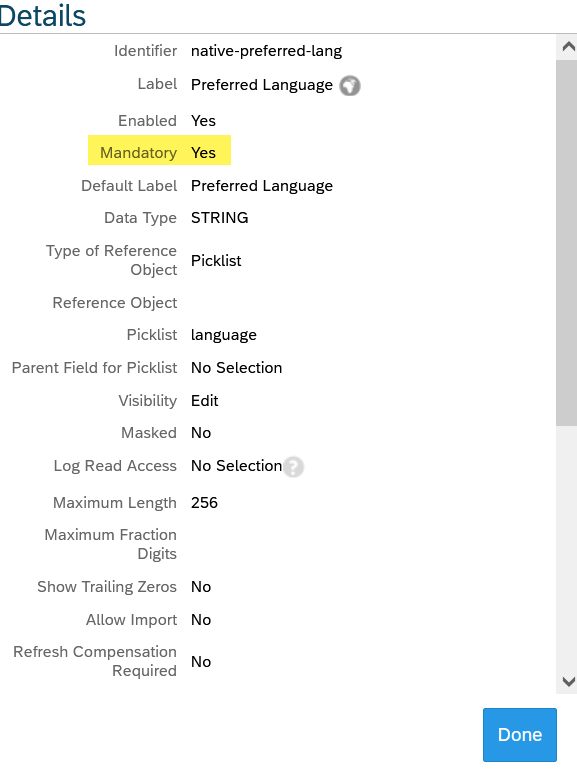Click the Visibility Edit value
The height and width of the screenshot is (772, 577).
tap(204, 401)
